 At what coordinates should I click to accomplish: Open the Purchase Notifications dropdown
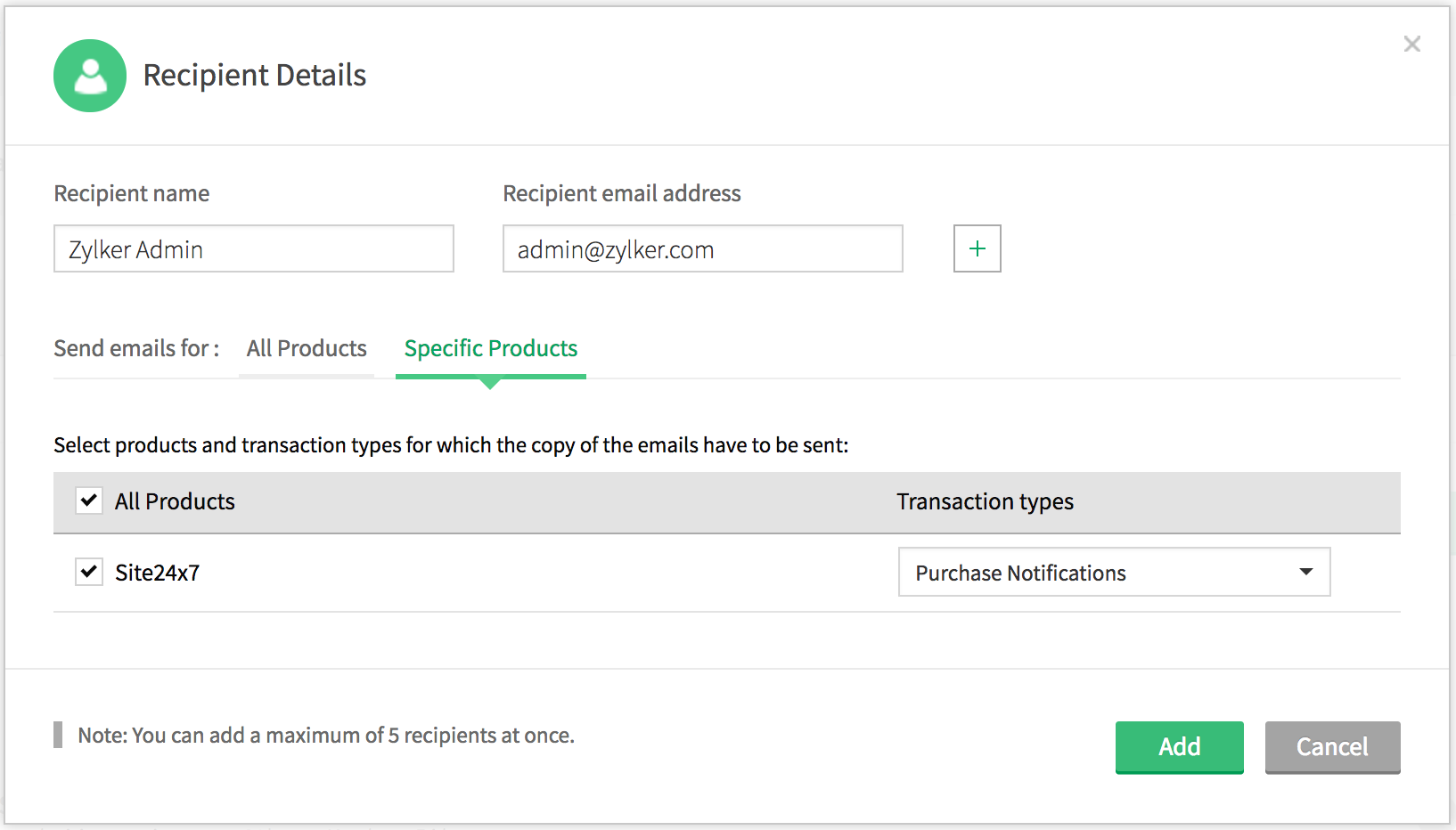tap(1112, 572)
